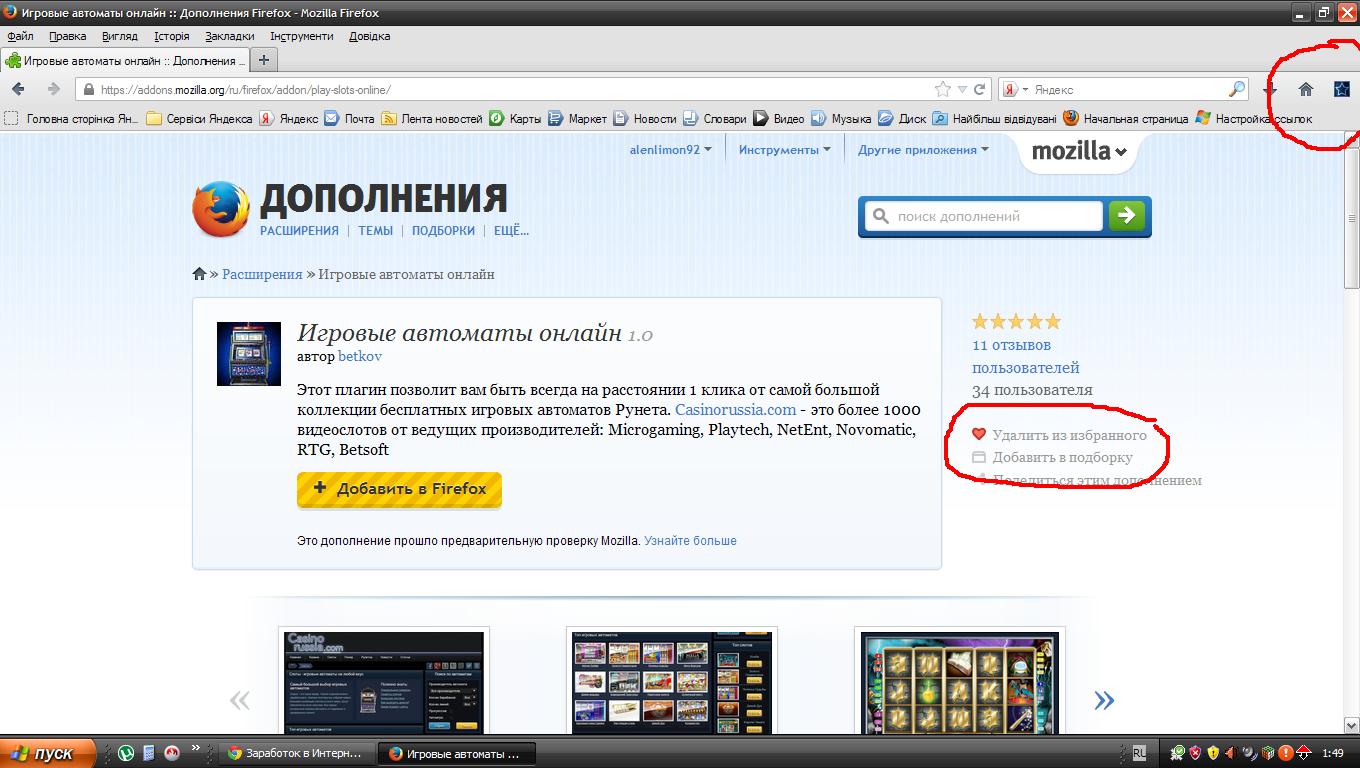This screenshot has width=1360, height=768.
Task: Open the Узнайте больше link
Action: coord(690,540)
